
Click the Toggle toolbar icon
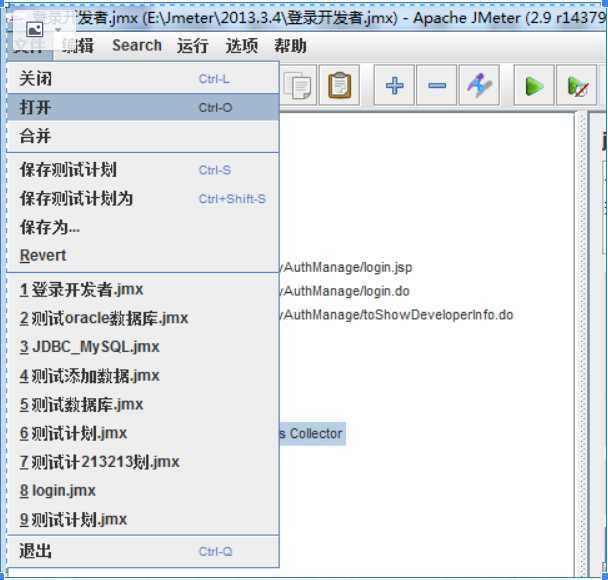pyautogui.click(x=479, y=85)
